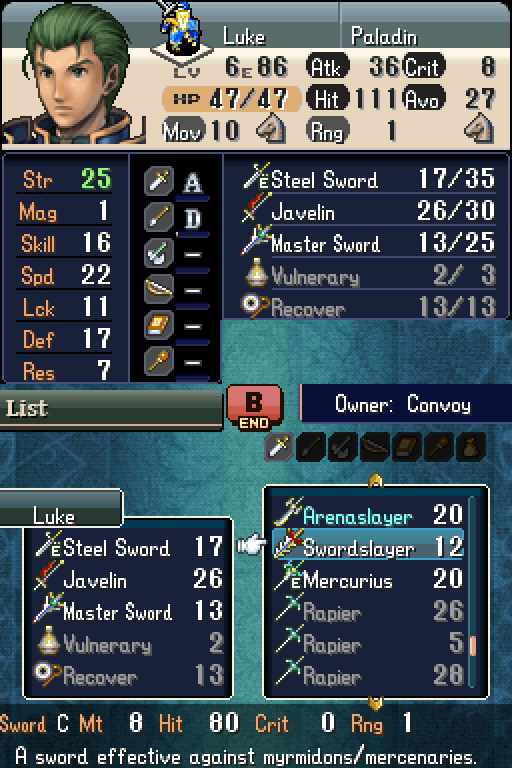The image size is (512, 768).
Task: Select the lance filter tab icon
Action: point(311,446)
